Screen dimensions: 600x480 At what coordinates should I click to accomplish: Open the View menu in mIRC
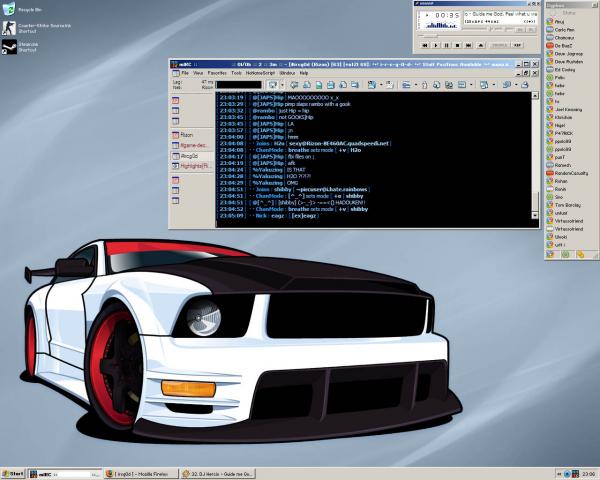pyautogui.click(x=198, y=73)
